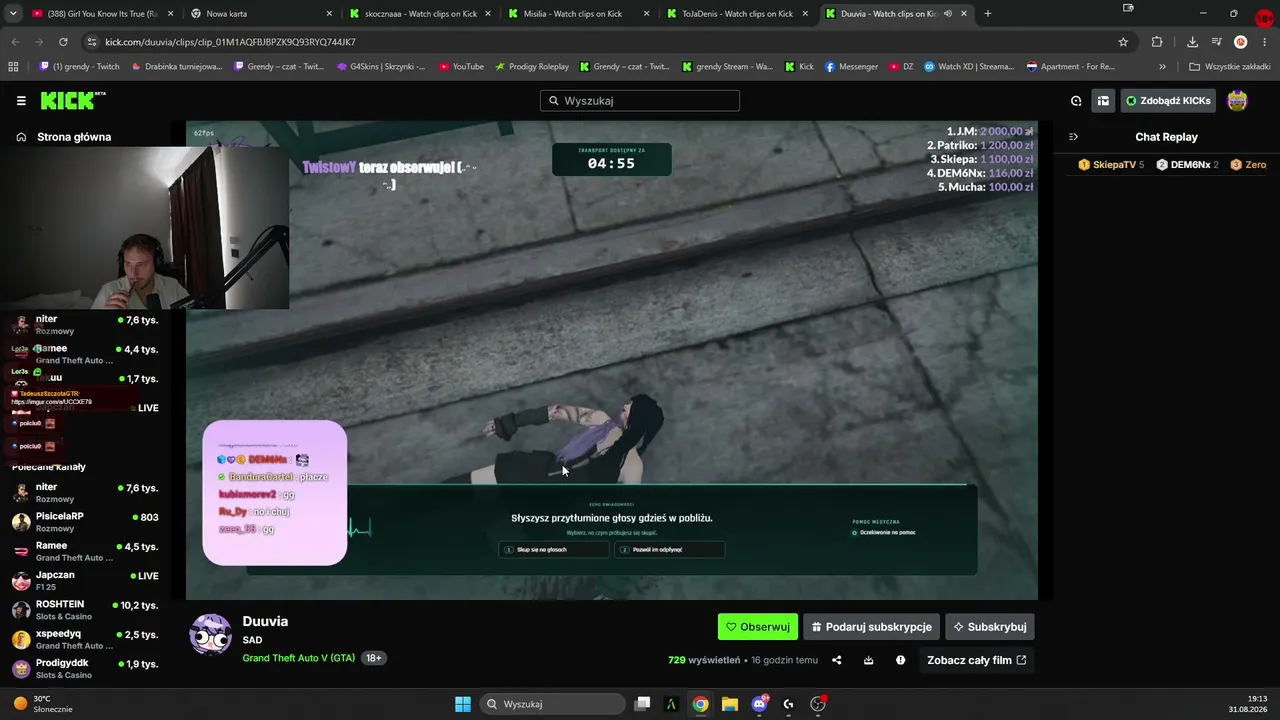Open the Chrome three-dot menu
This screenshot has height=720, width=1280.
click(x=1265, y=42)
